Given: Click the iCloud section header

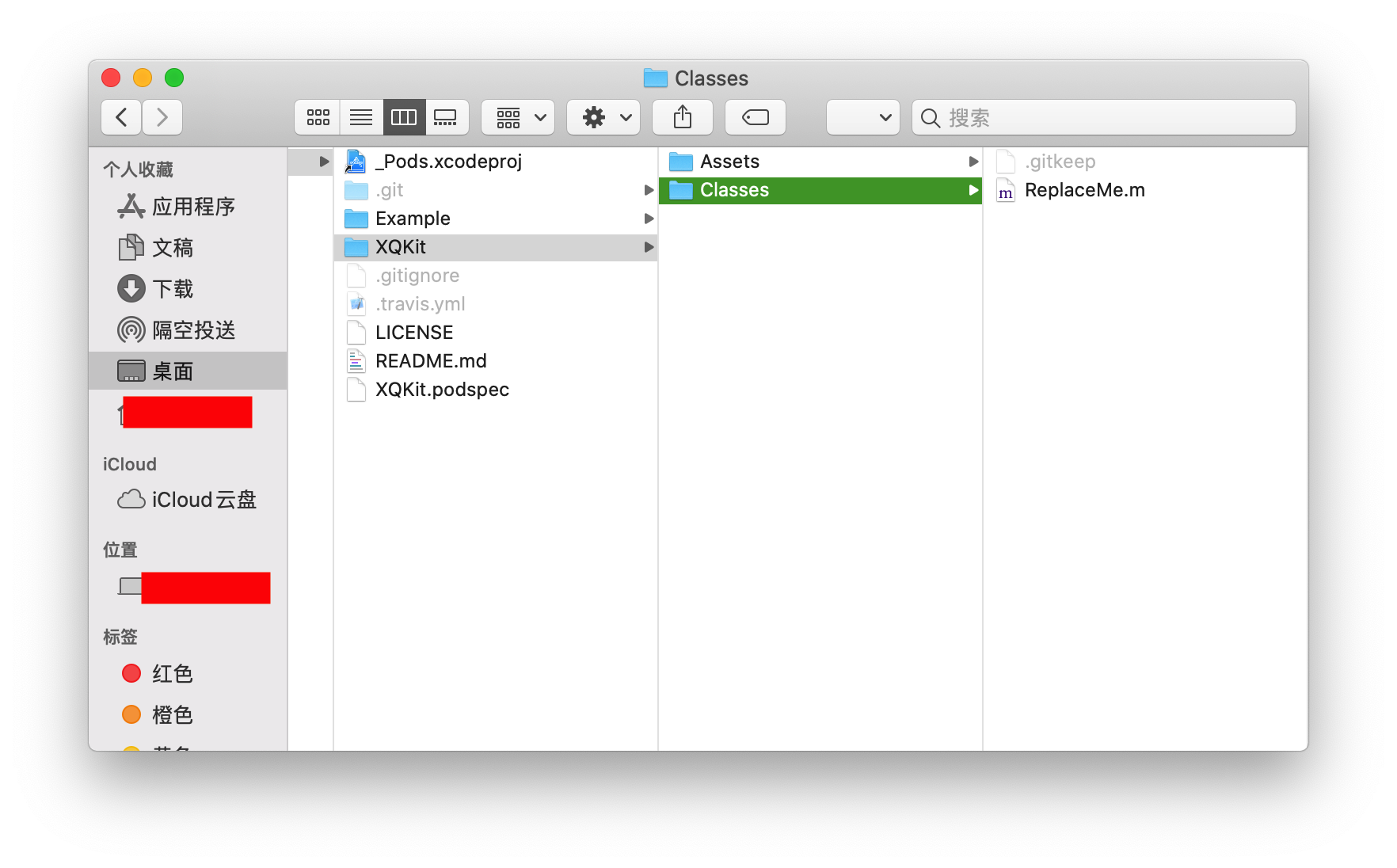Looking at the screenshot, I should (130, 464).
